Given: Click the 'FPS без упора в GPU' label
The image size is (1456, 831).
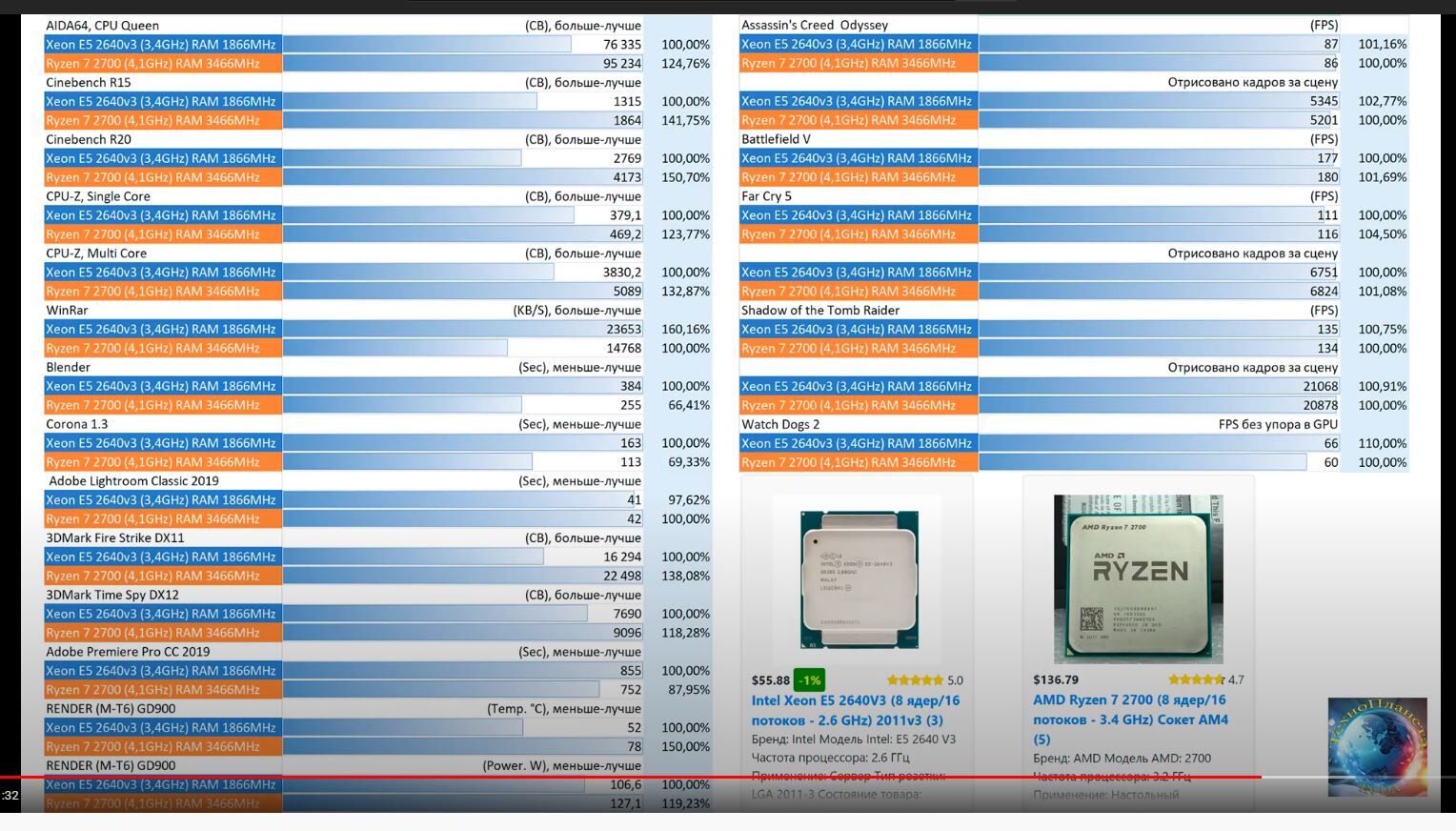Looking at the screenshot, I should [1278, 425].
